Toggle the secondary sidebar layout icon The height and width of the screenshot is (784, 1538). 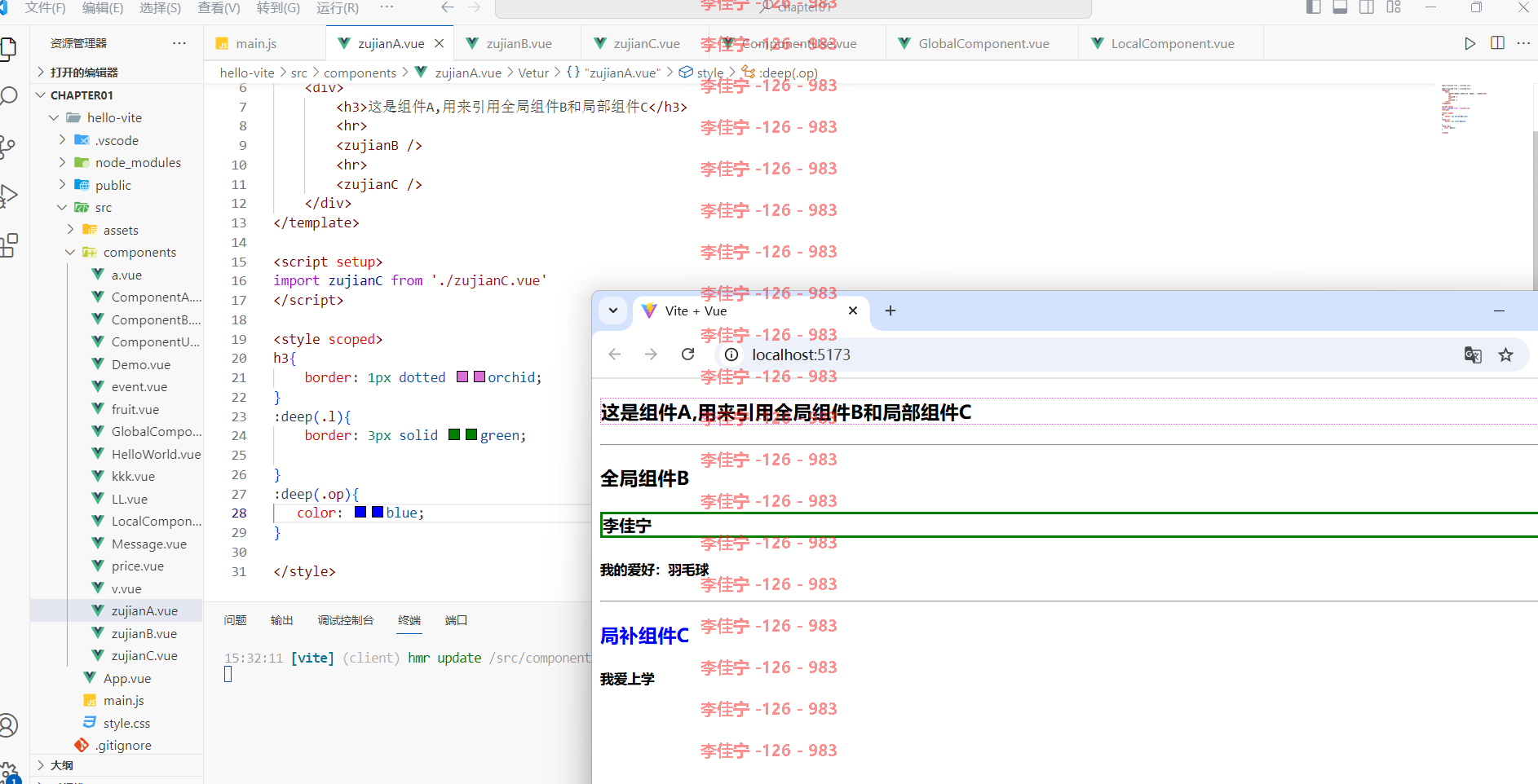(x=1367, y=7)
